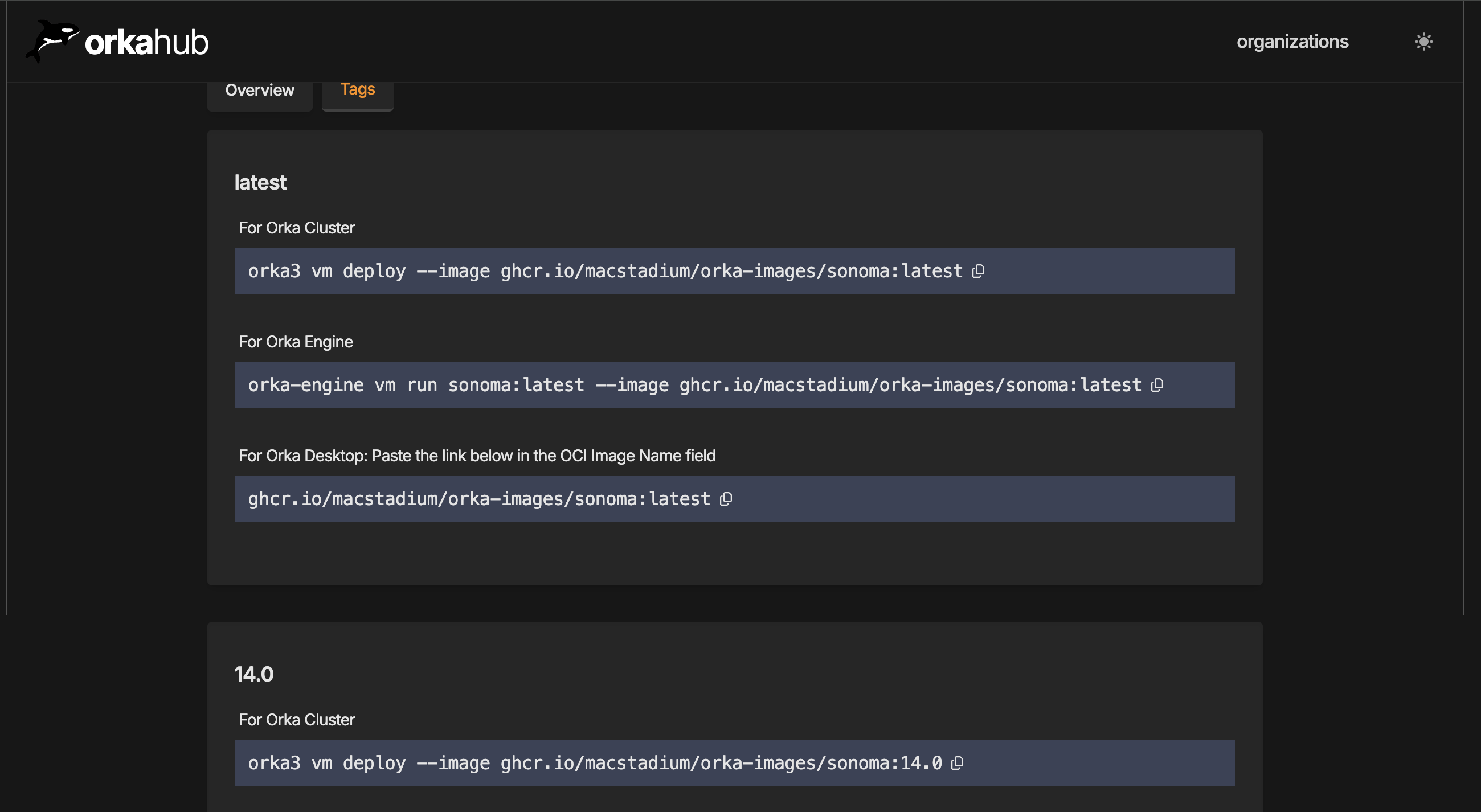
Task: Open the organizations page
Action: click(x=1292, y=42)
